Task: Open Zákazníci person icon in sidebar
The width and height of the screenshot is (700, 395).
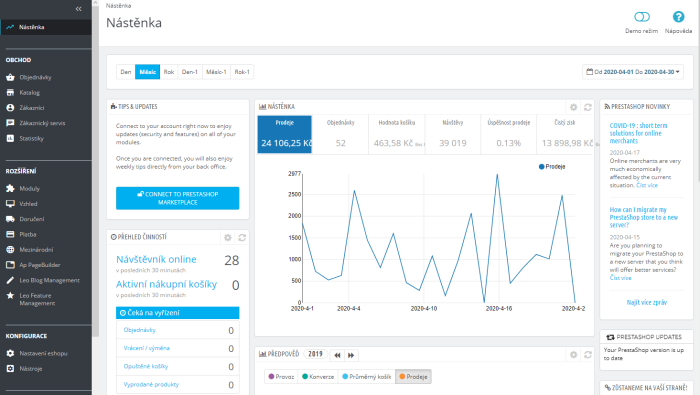Action: [x=10, y=108]
